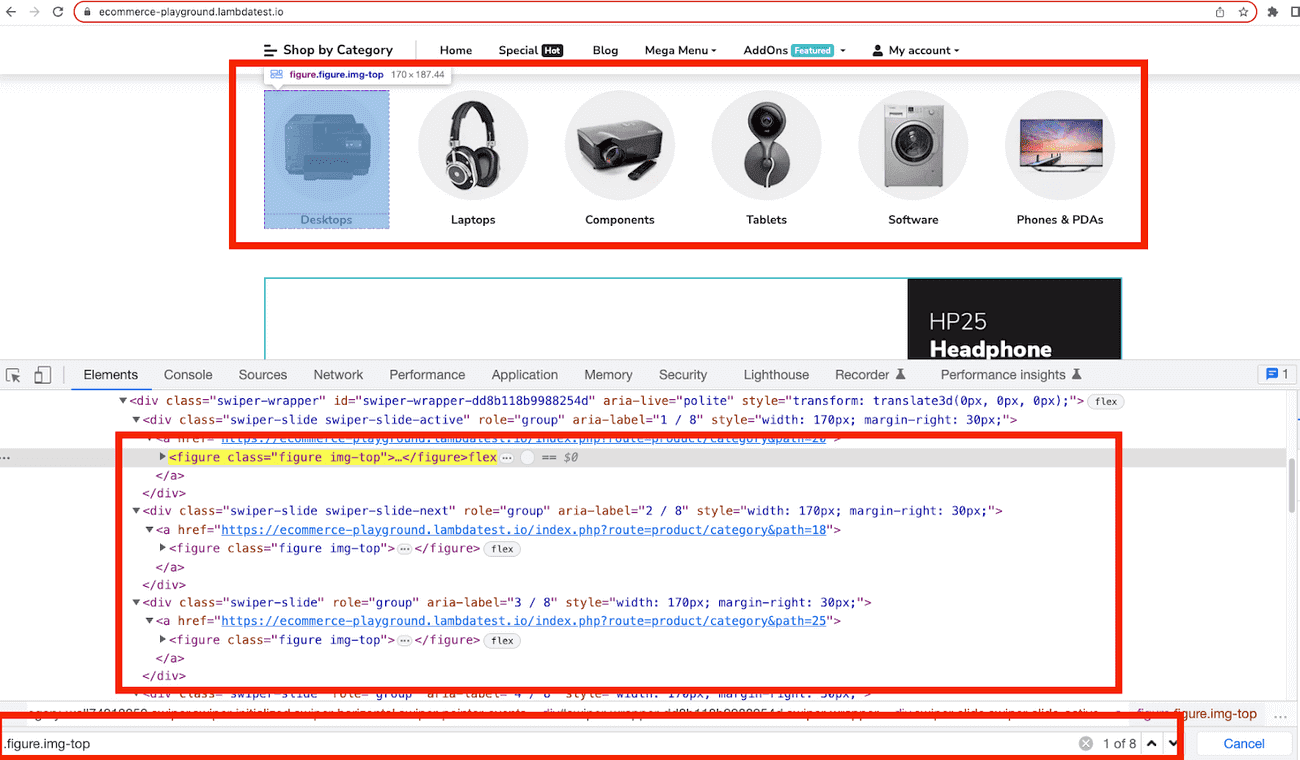
Task: Switch to the Console tab
Action: point(188,375)
